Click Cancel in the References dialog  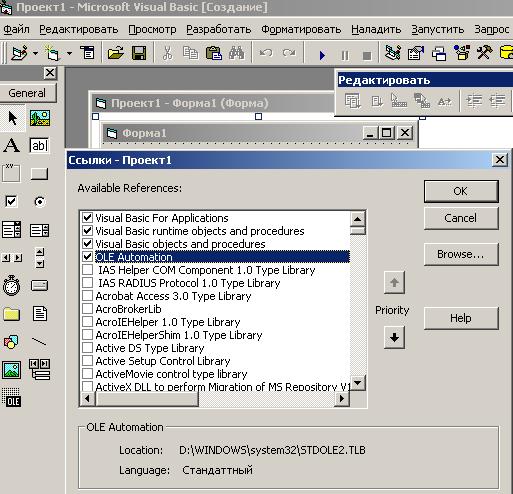pos(461,218)
